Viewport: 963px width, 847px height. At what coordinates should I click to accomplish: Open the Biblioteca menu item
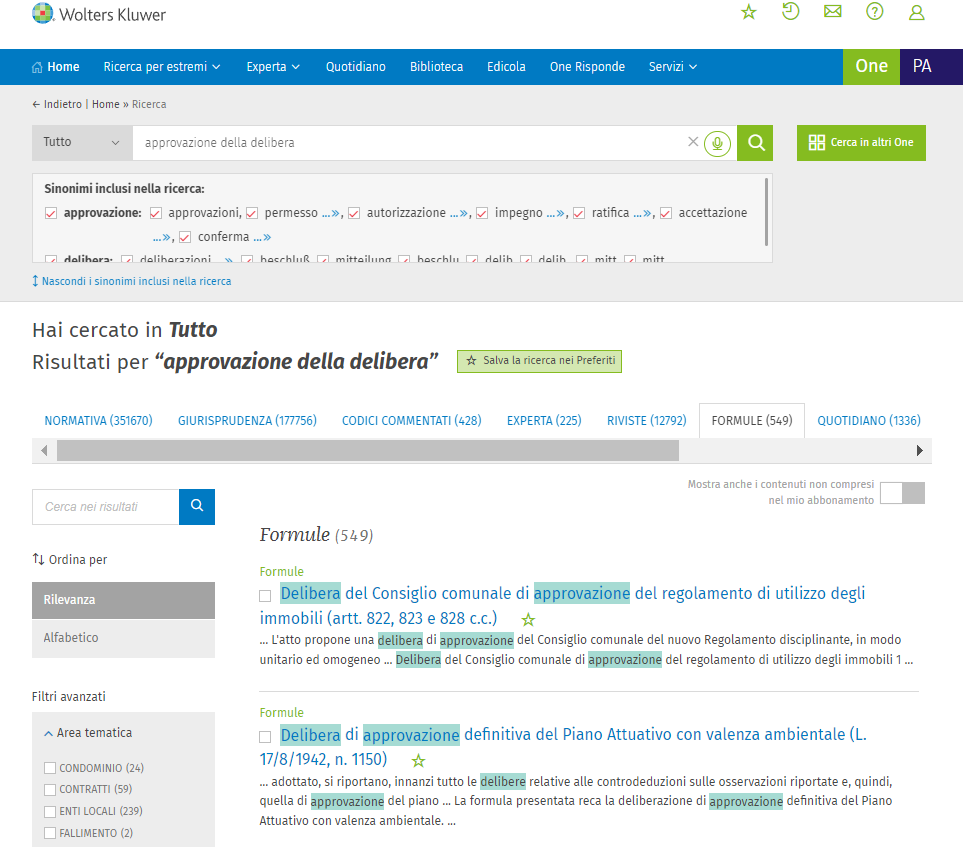tap(436, 67)
